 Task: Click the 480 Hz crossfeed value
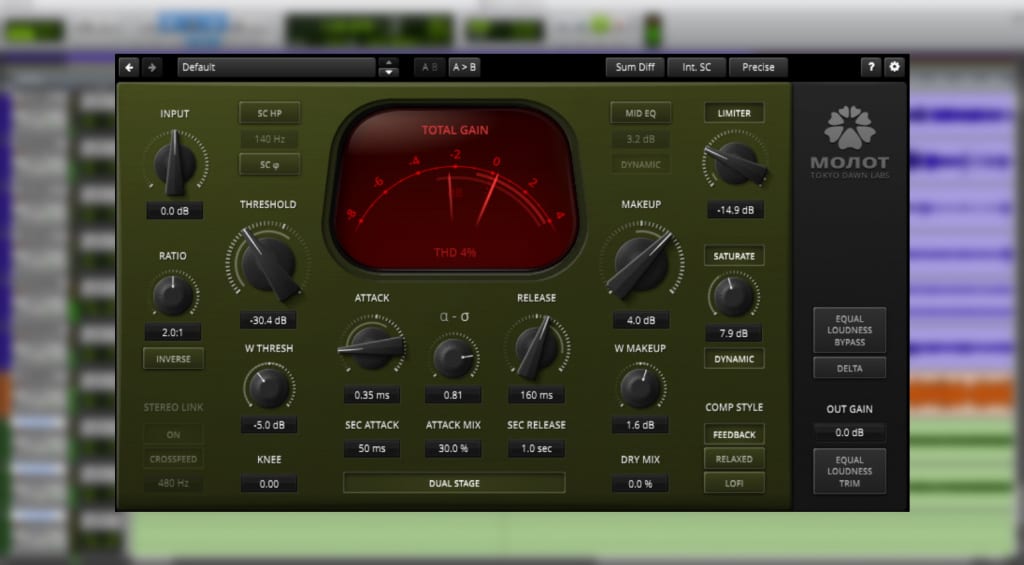(x=173, y=484)
